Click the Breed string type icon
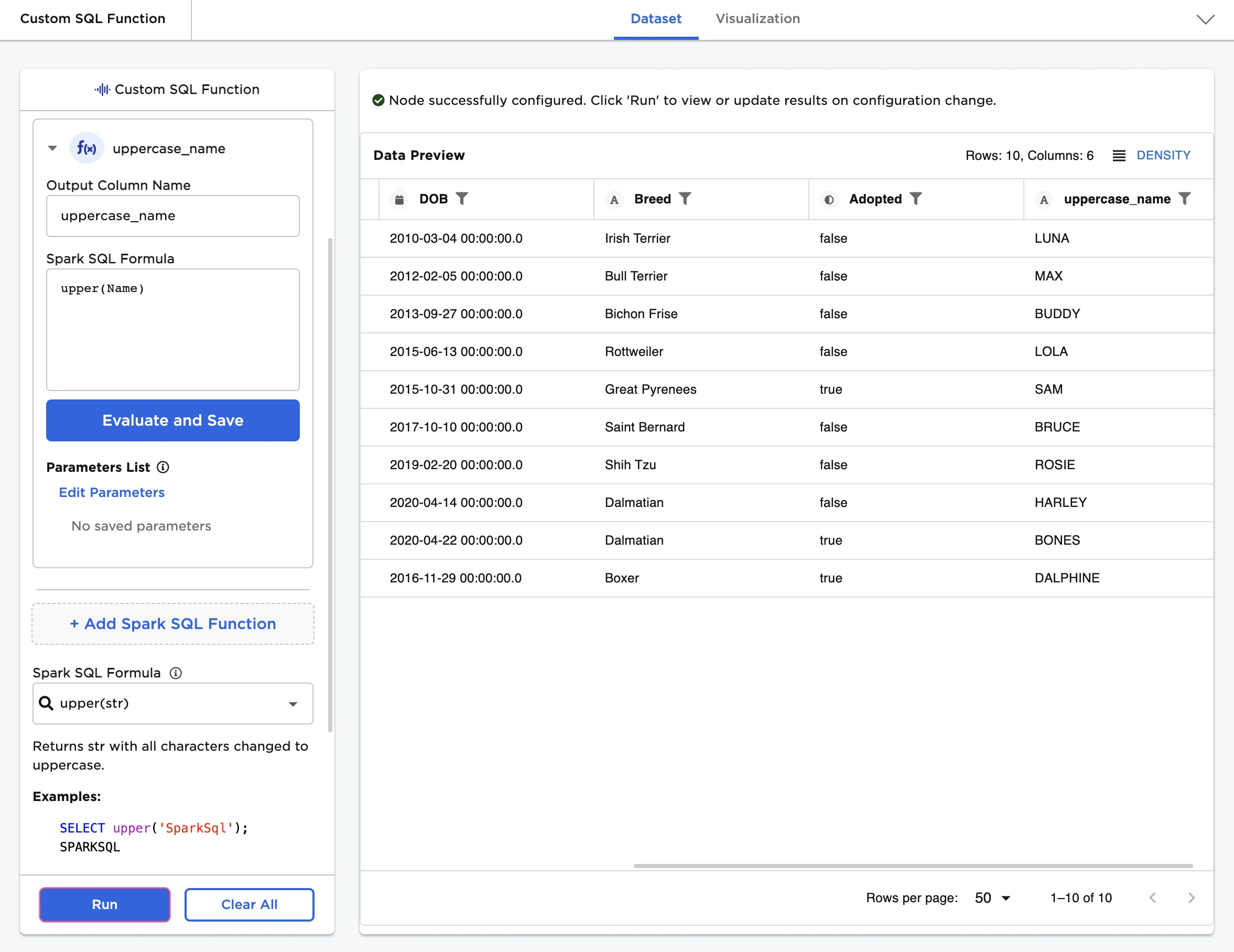 614,199
